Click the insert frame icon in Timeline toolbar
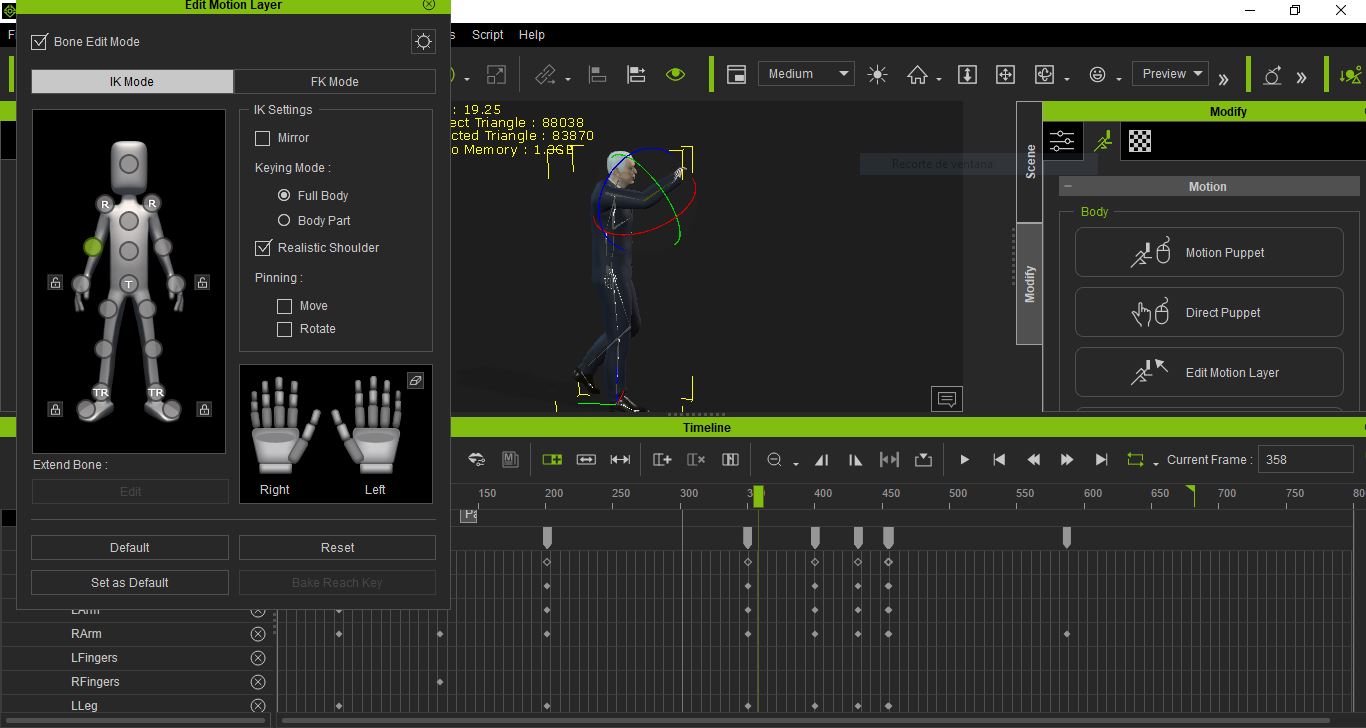 click(662, 459)
